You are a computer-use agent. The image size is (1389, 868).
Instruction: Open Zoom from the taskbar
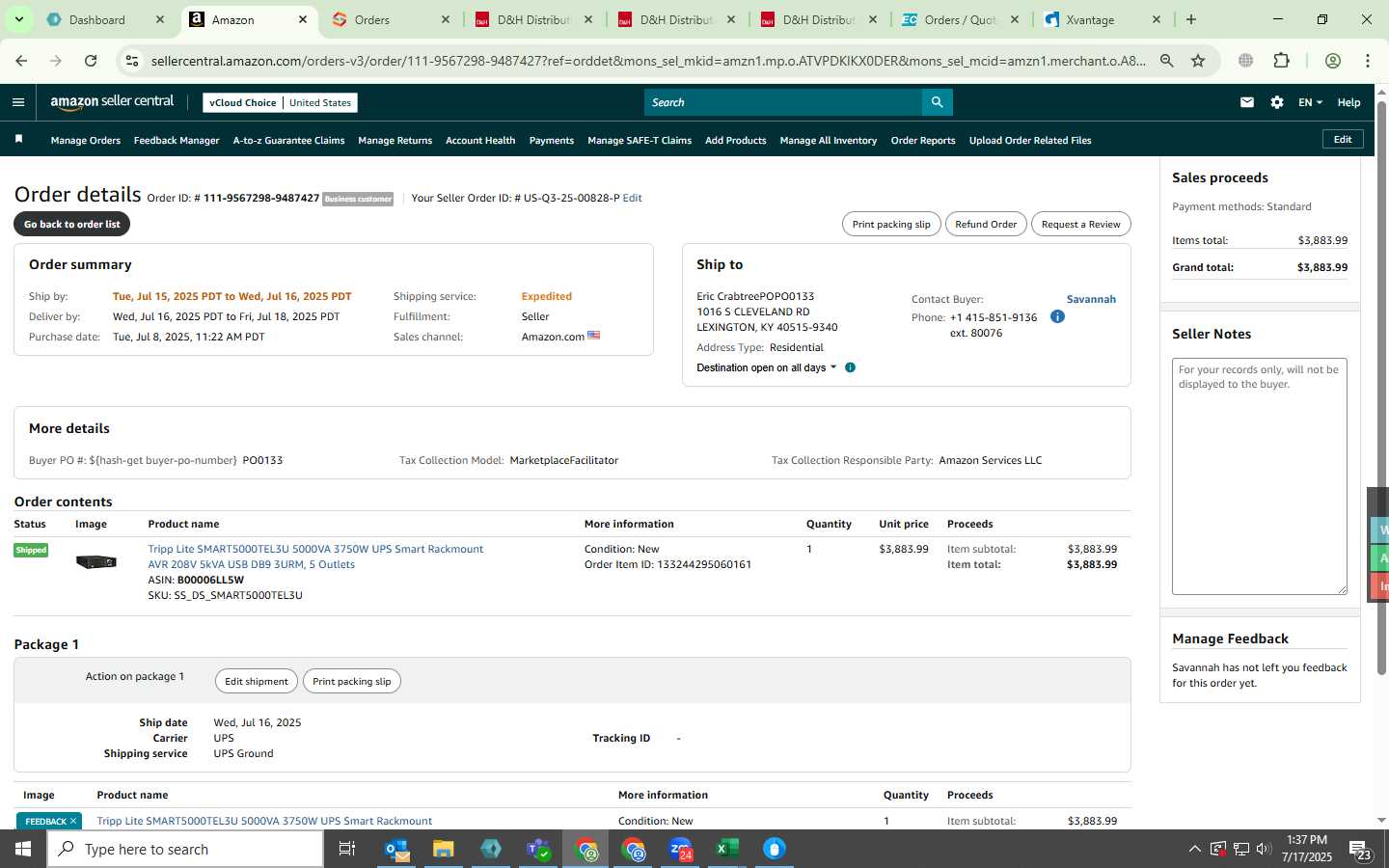[x=681, y=849]
